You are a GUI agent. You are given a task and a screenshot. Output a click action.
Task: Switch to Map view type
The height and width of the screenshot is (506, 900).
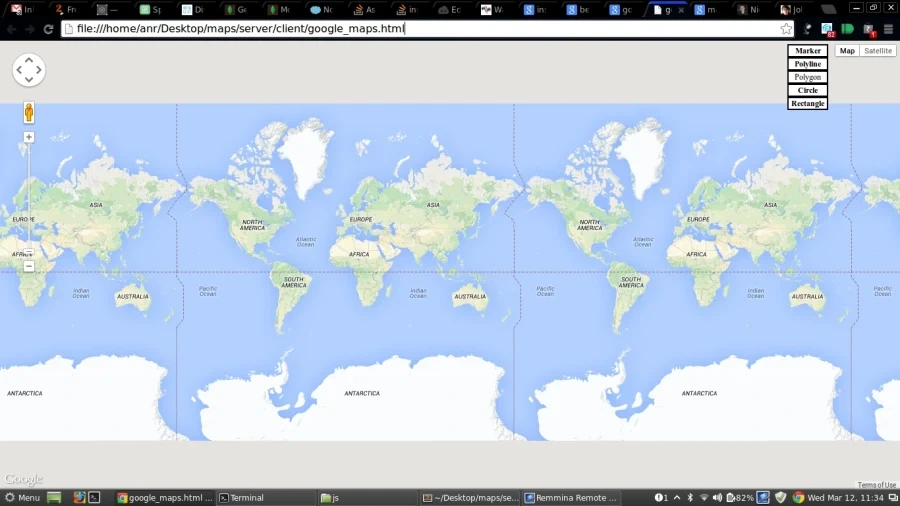point(847,50)
